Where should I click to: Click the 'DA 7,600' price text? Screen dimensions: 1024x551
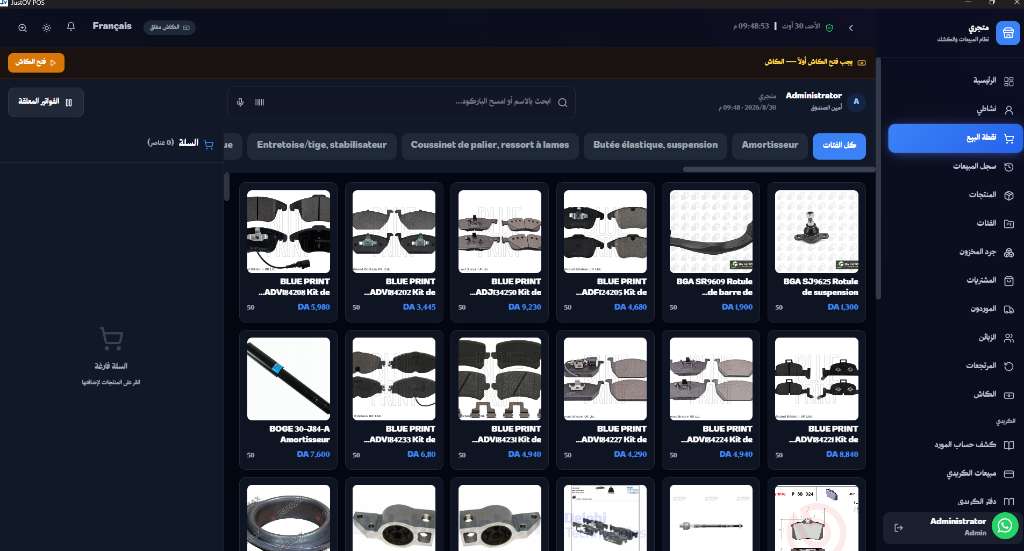click(x=313, y=454)
